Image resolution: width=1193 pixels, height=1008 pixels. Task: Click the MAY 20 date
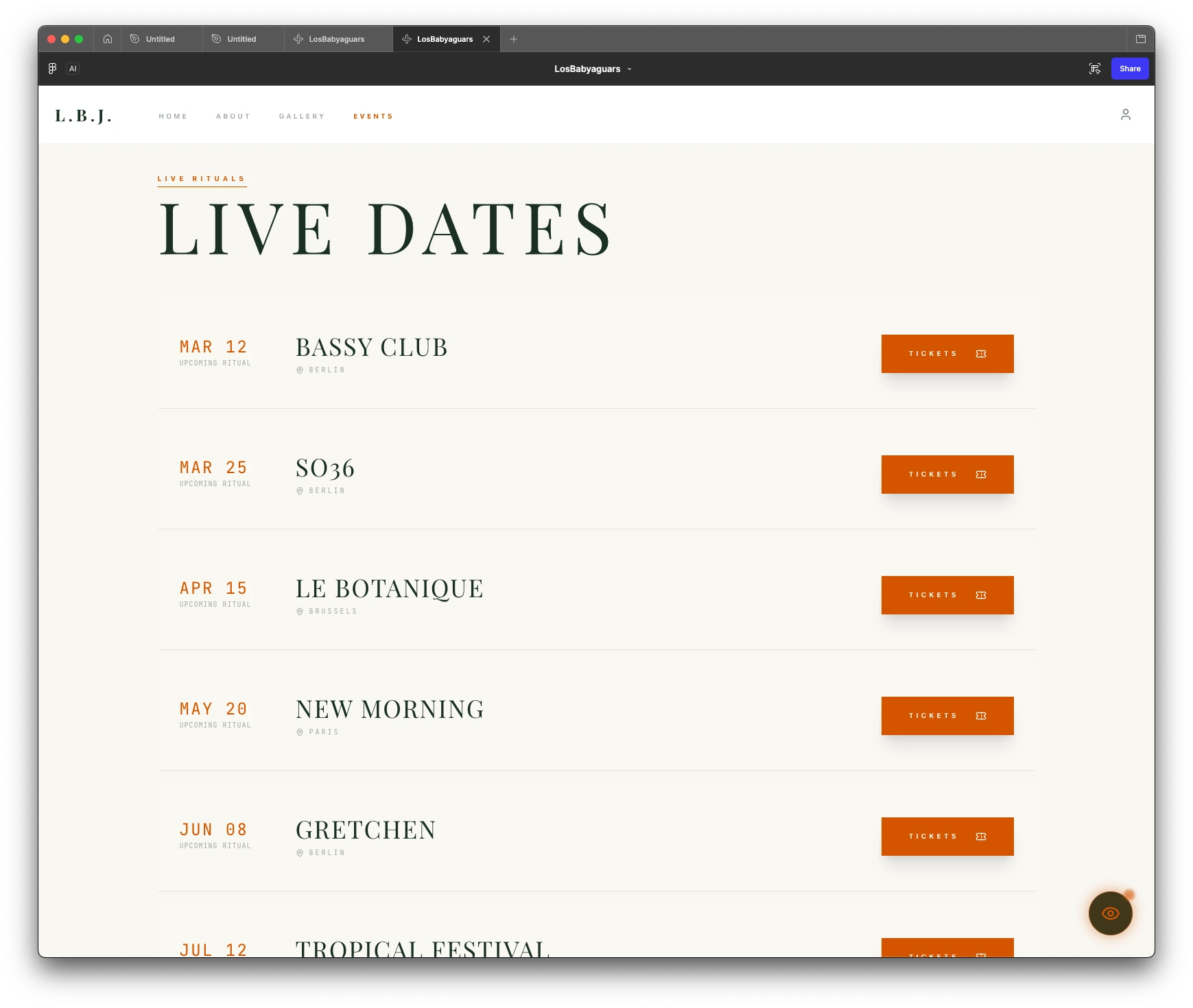click(213, 709)
